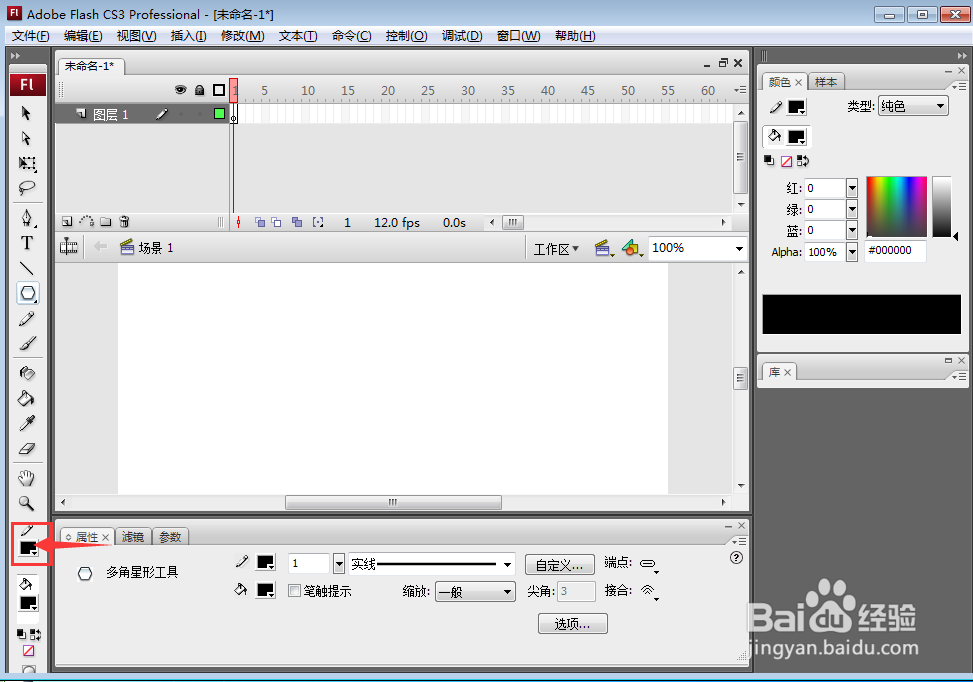Toggle Edit Multiple Frames button
Image resolution: width=973 pixels, height=682 pixels.
(x=297, y=222)
